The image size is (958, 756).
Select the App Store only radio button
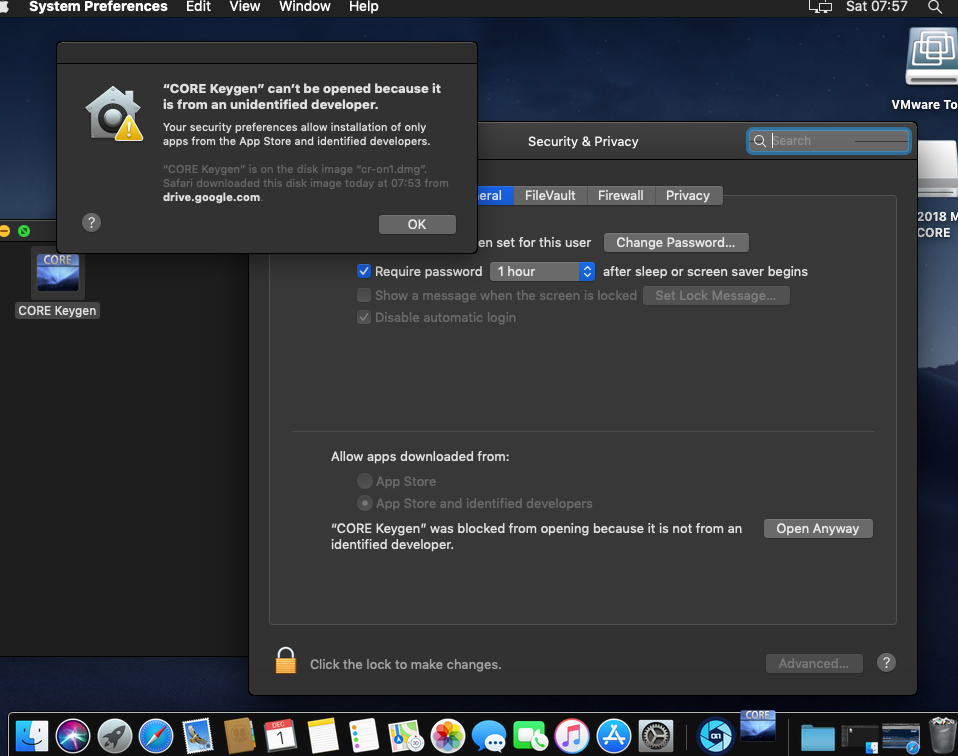365,481
